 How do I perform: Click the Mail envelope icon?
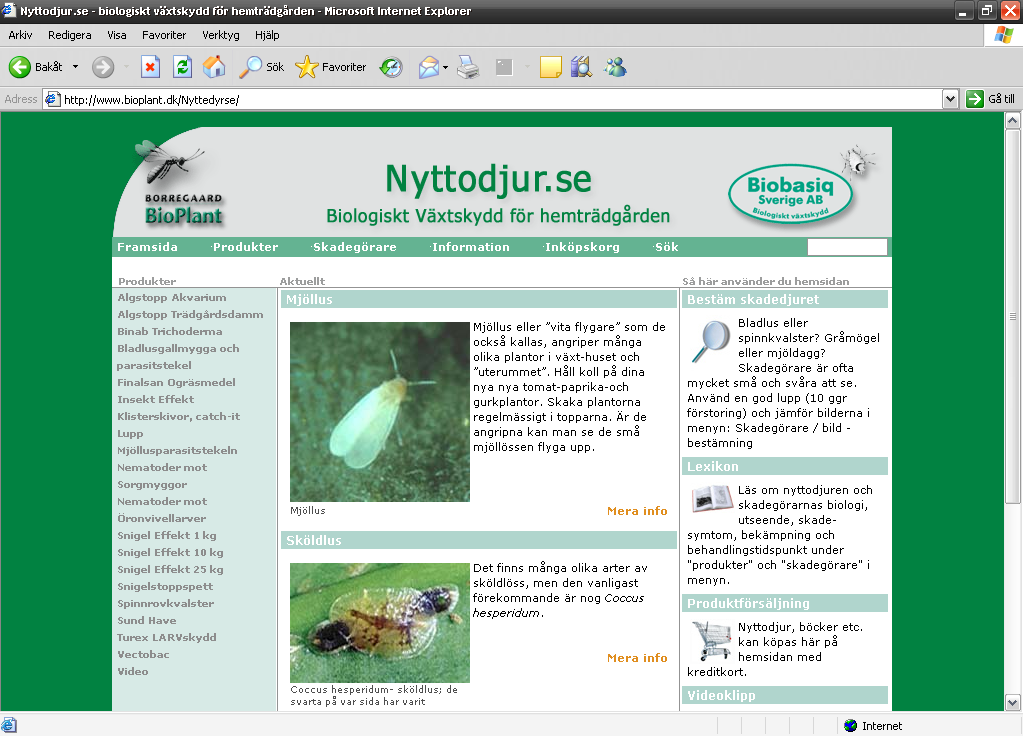(428, 67)
